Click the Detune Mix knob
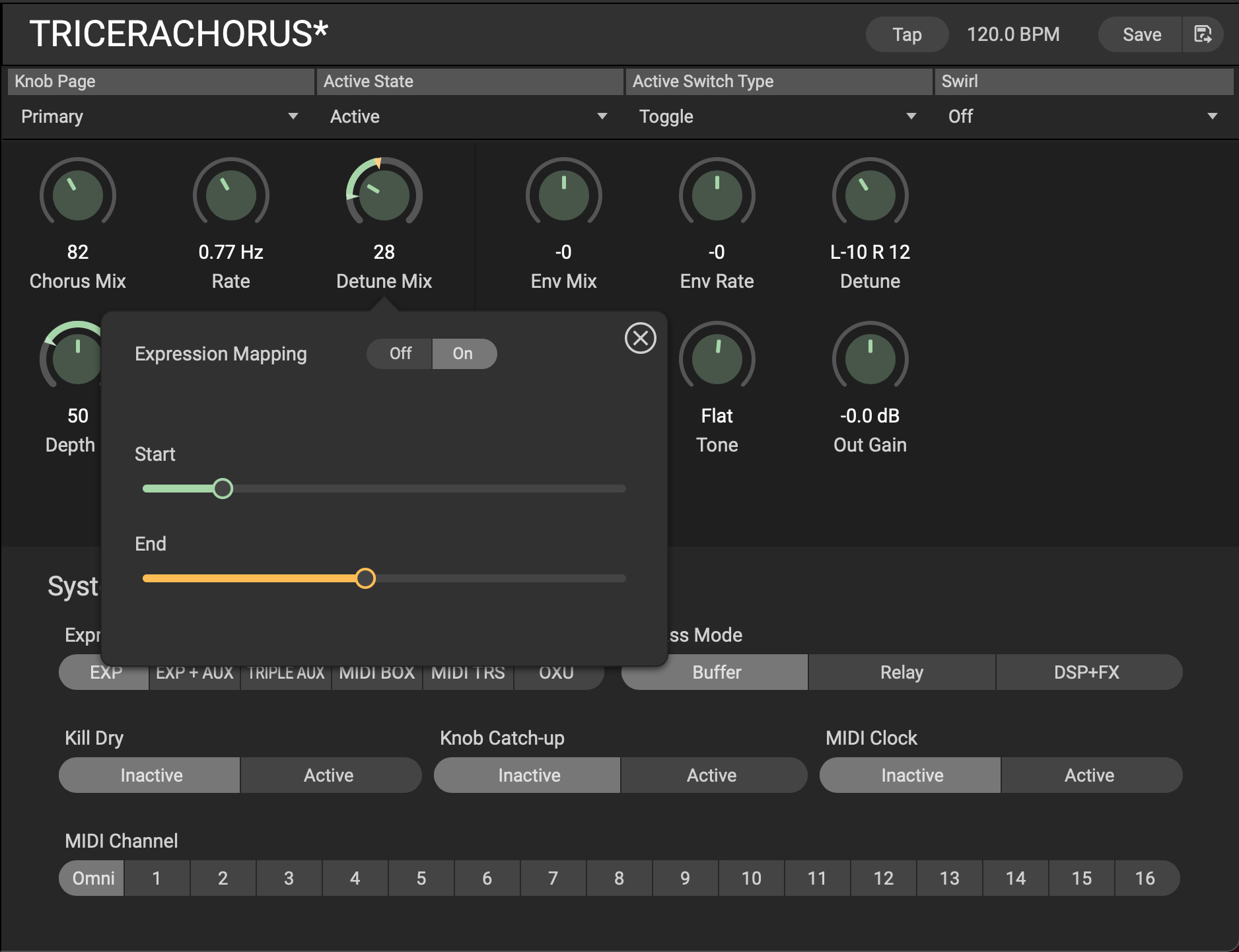The height and width of the screenshot is (952, 1239). pyautogui.click(x=384, y=195)
